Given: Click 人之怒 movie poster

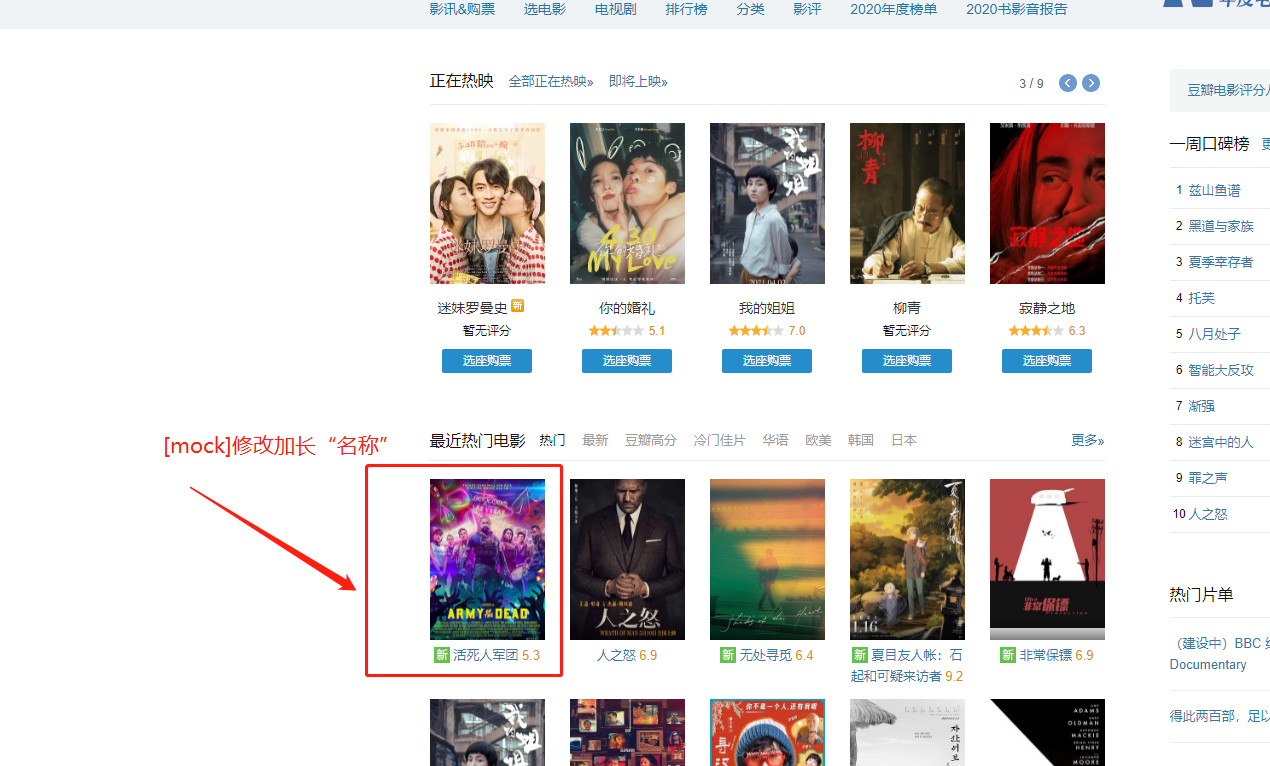Looking at the screenshot, I should (x=627, y=559).
